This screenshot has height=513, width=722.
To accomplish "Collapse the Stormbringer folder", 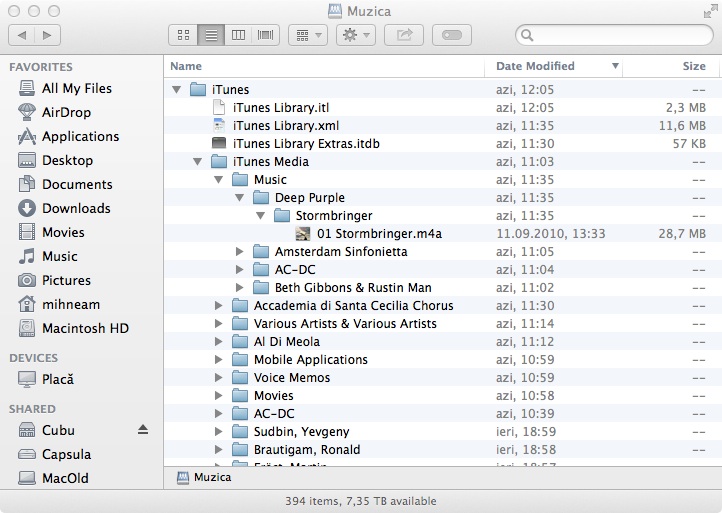I will [261, 216].
